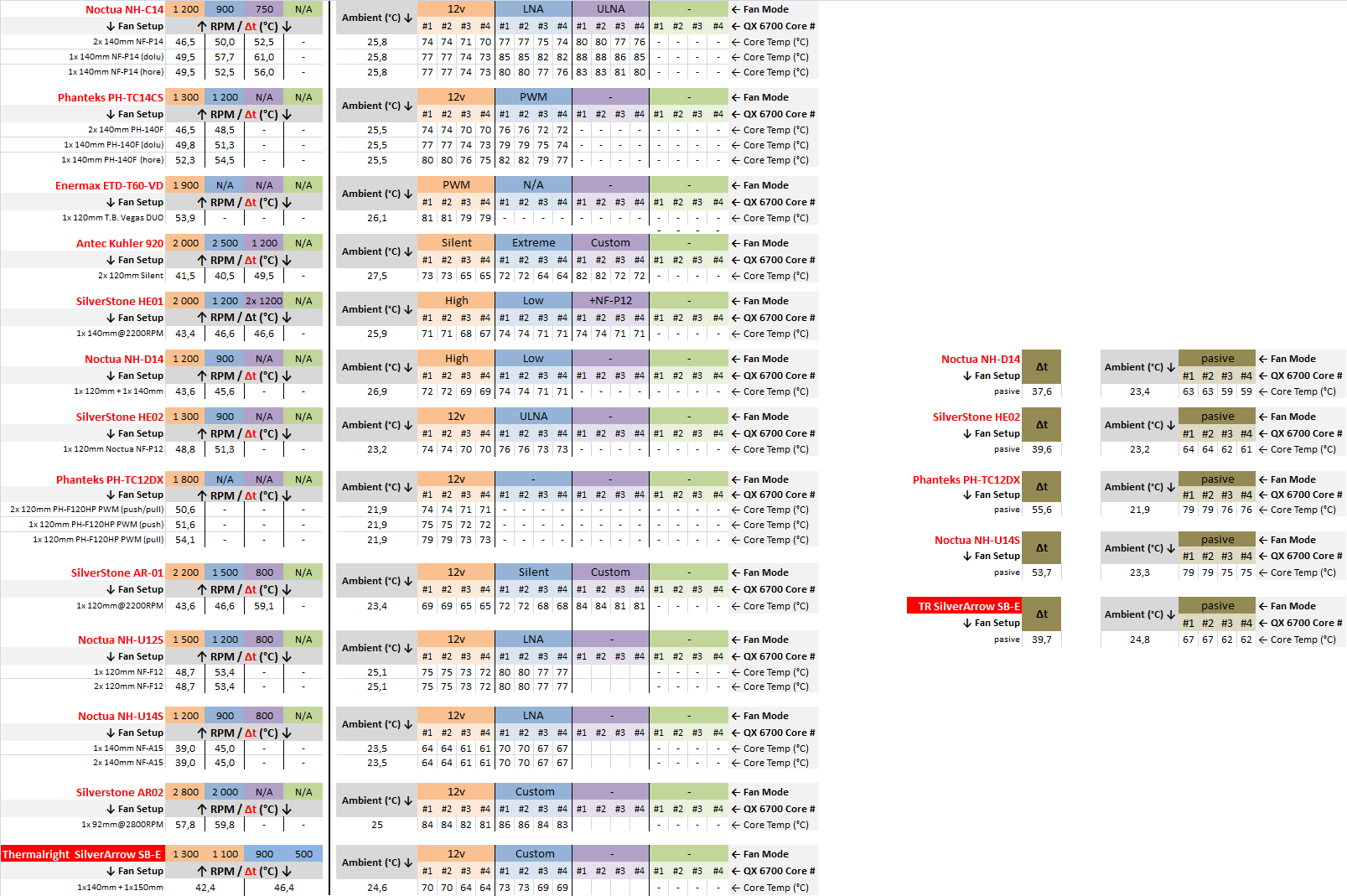Click the '53,7' passive delta for Noctua NH-U14S

click(1042, 572)
